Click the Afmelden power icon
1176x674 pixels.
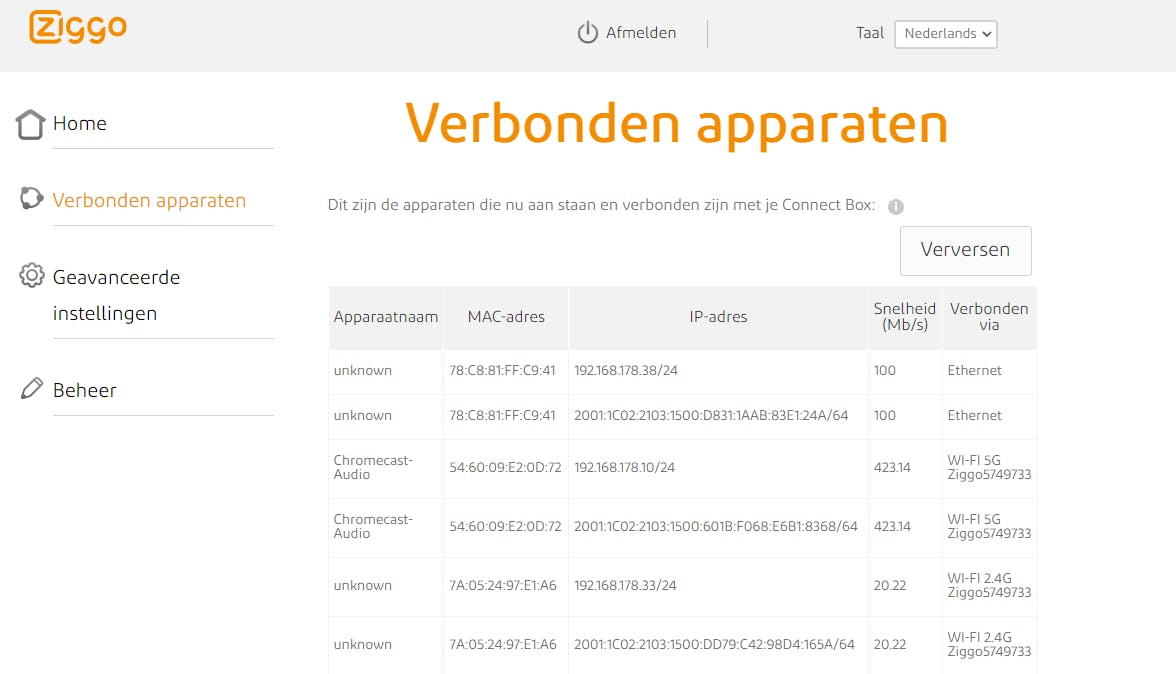(x=587, y=33)
